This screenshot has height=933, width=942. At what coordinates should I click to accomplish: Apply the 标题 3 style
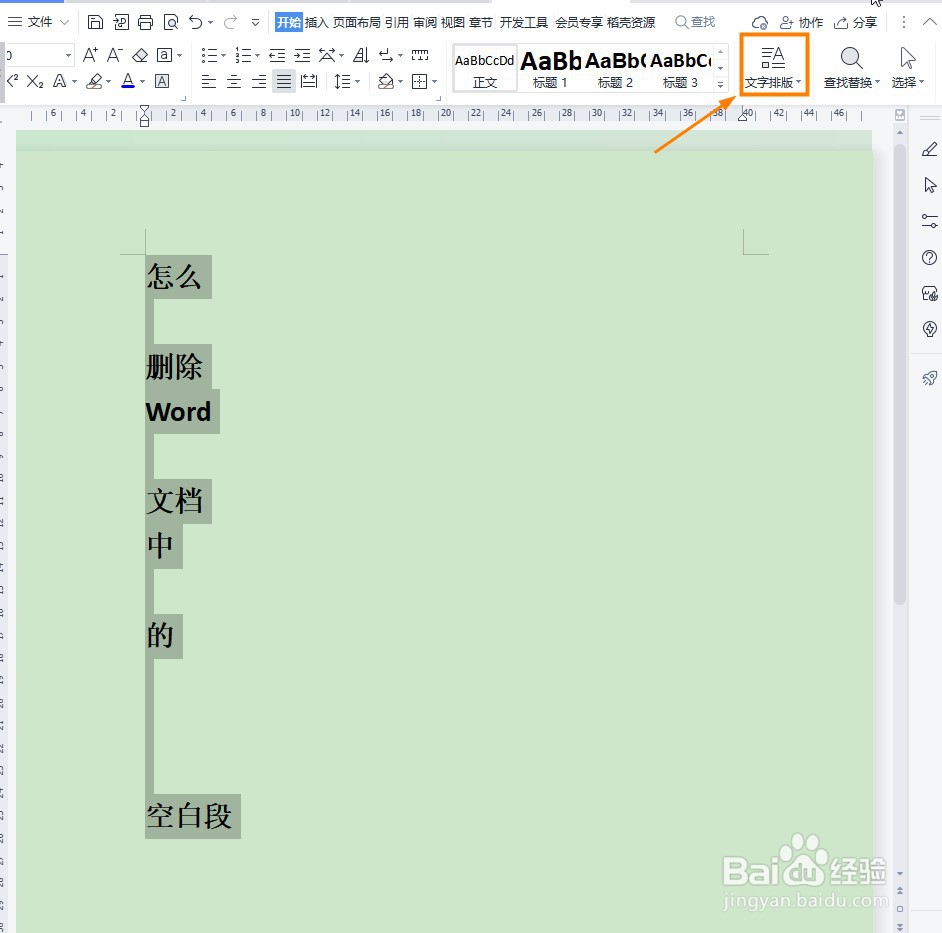(680, 68)
